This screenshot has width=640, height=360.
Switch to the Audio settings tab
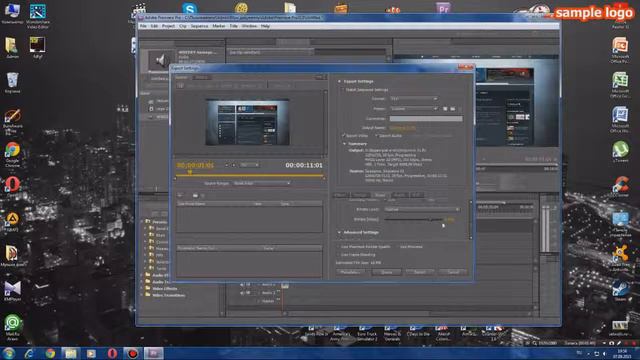400,195
